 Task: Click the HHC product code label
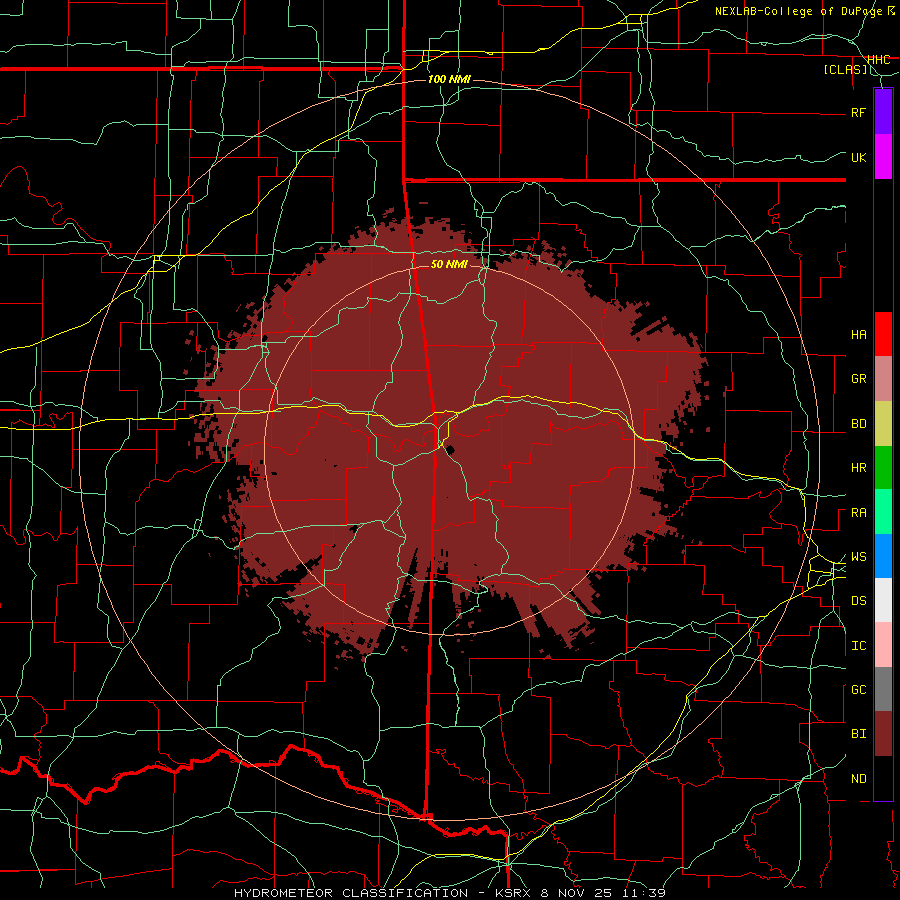point(878,60)
